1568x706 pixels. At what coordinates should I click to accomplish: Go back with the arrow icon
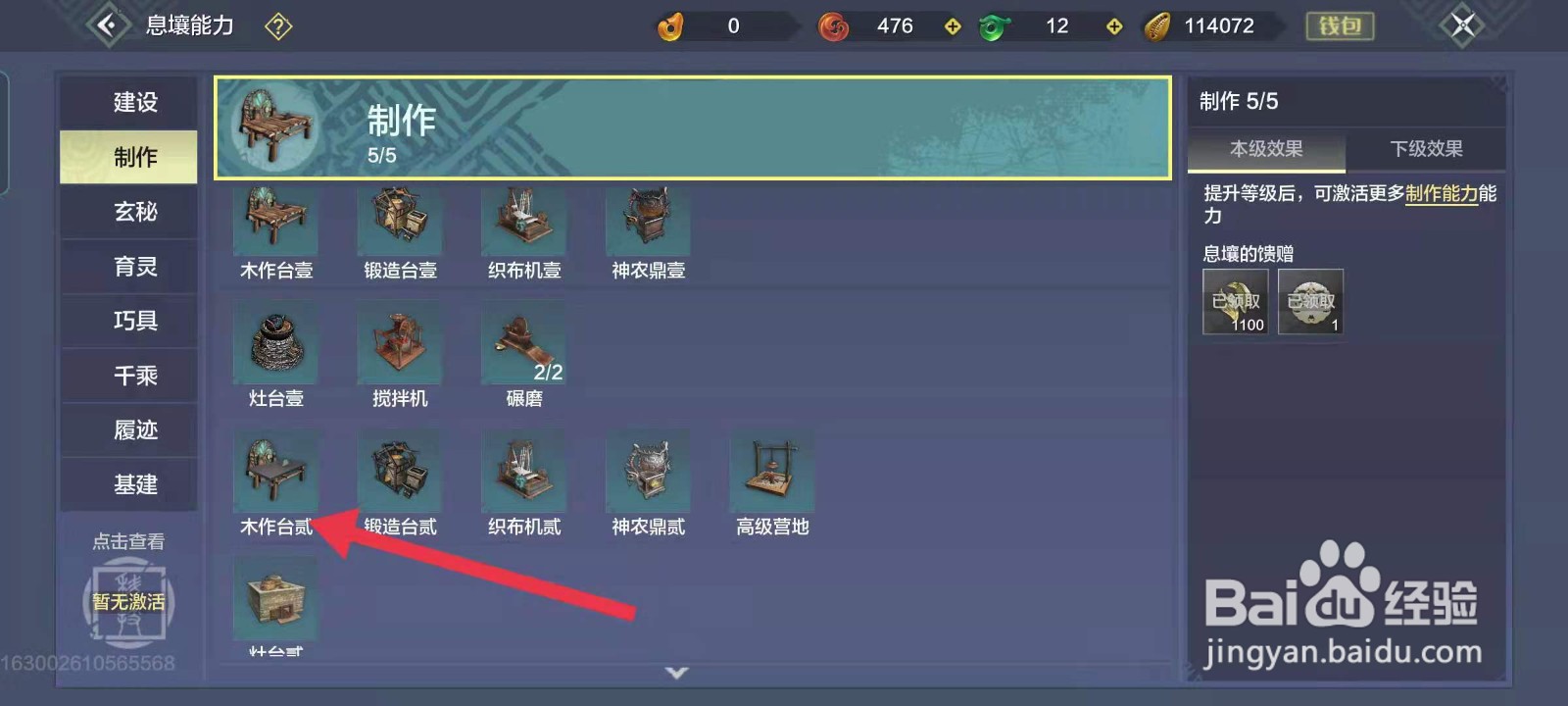click(x=108, y=25)
